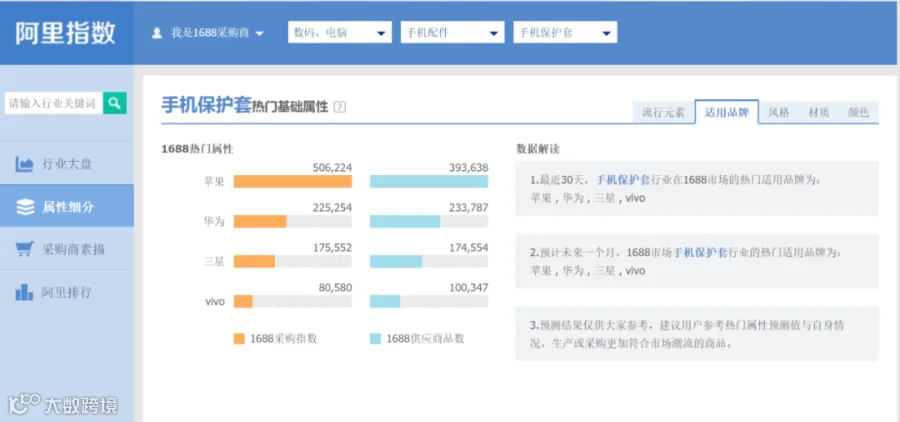Viewport: 900px width, 422px height.
Task: Click the 阿里指数 logo
Action: [x=65, y=33]
